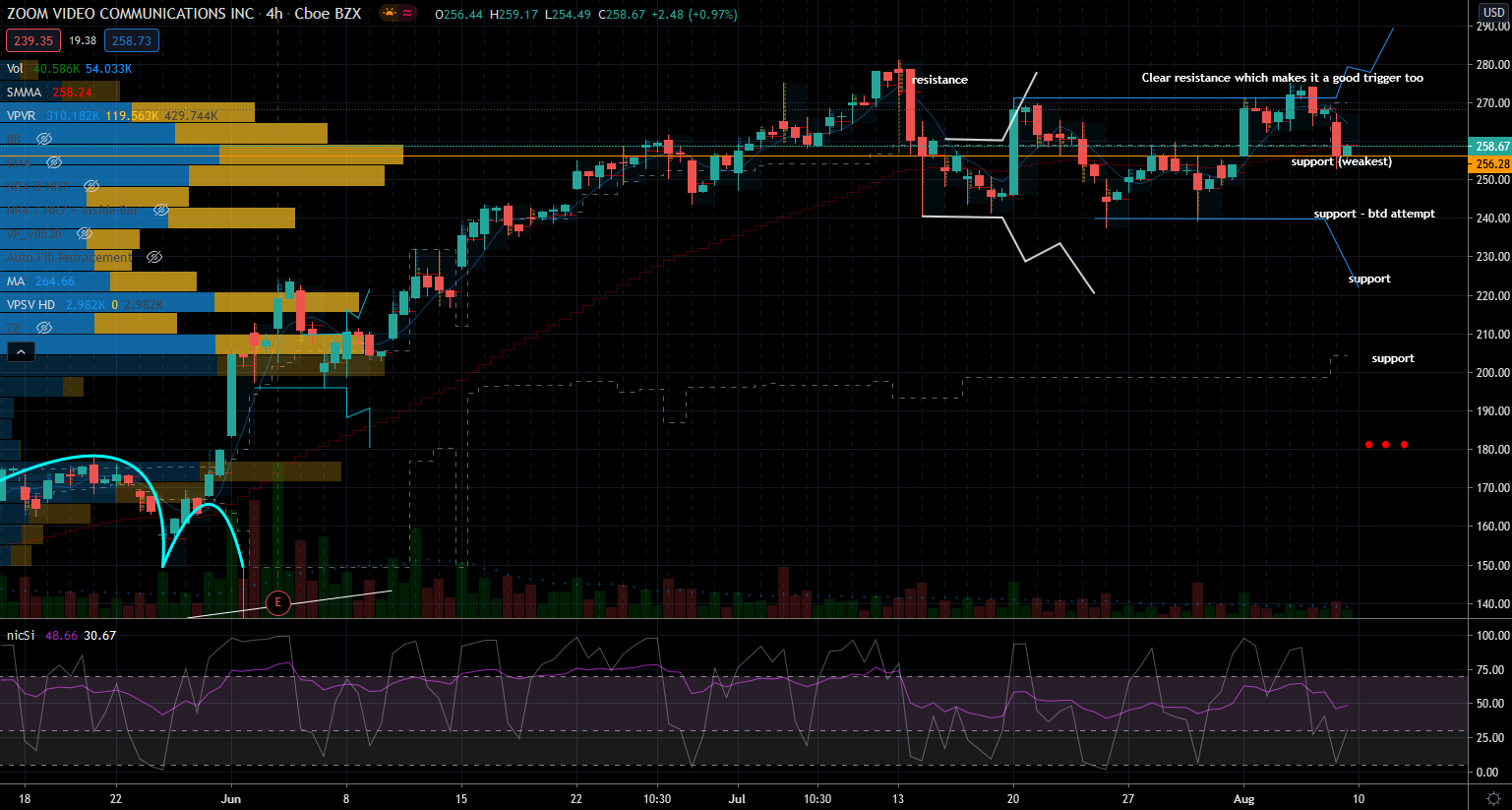Select the Vol indicator legend label
This screenshot has width=1512, height=810.
coord(15,68)
